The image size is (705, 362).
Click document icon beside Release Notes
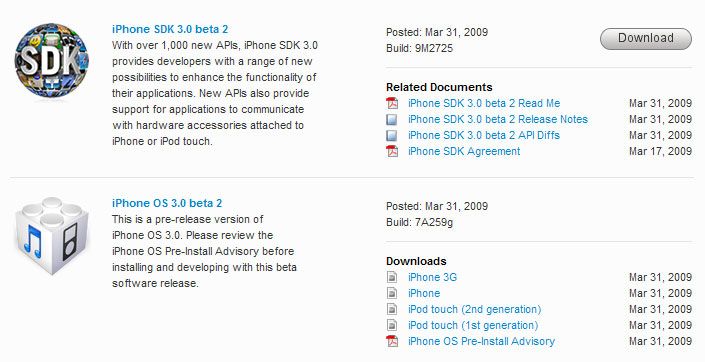coord(392,120)
